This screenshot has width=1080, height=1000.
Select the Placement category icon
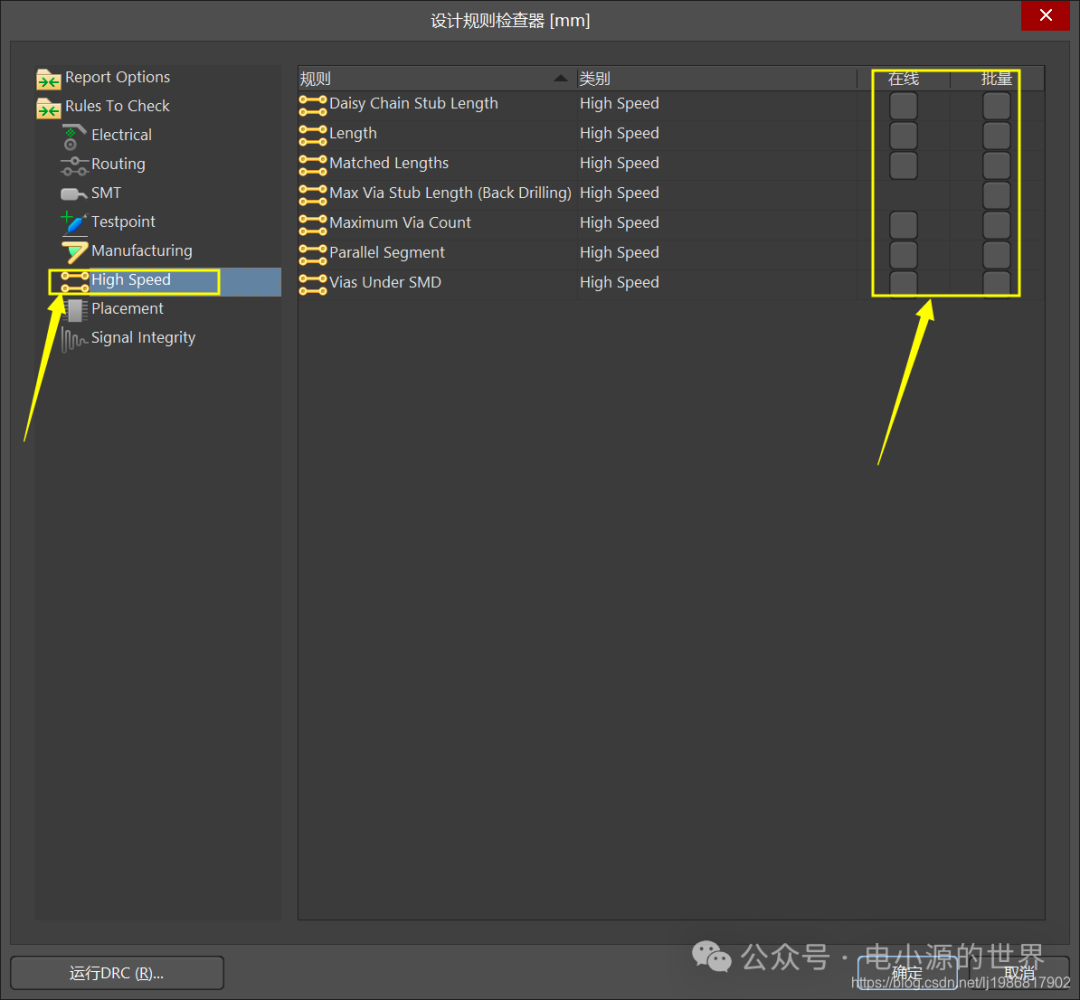(x=74, y=311)
